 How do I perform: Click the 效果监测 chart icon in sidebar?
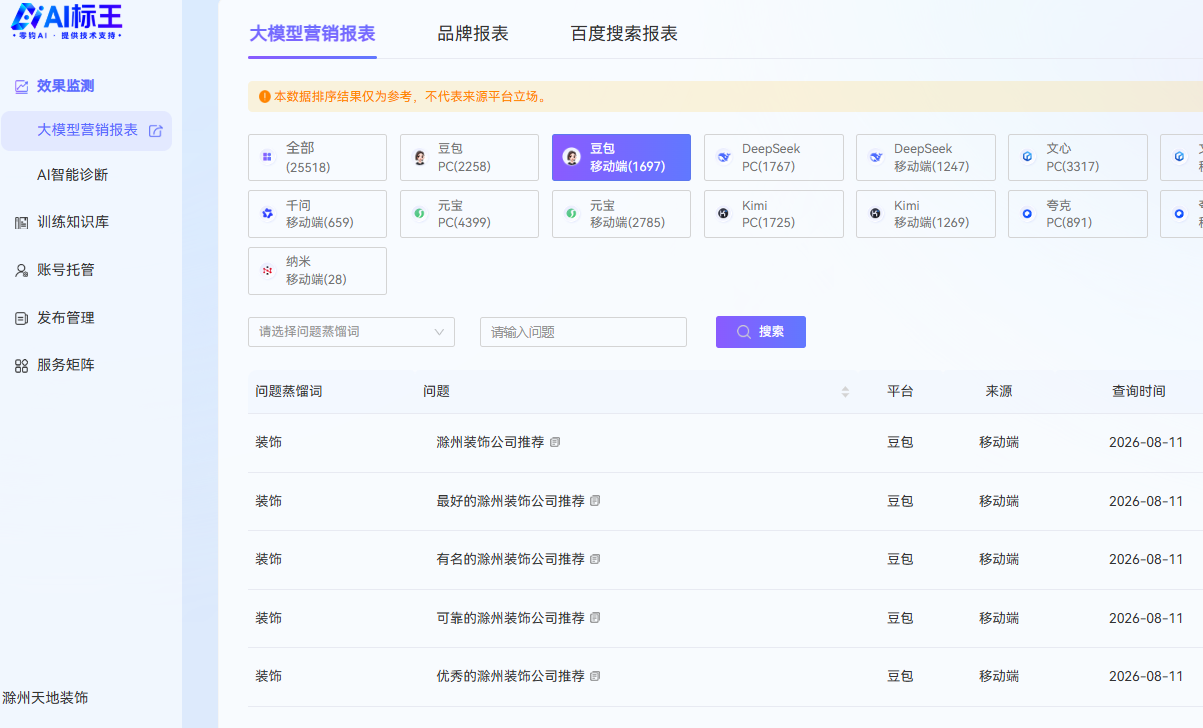[x=21, y=87]
